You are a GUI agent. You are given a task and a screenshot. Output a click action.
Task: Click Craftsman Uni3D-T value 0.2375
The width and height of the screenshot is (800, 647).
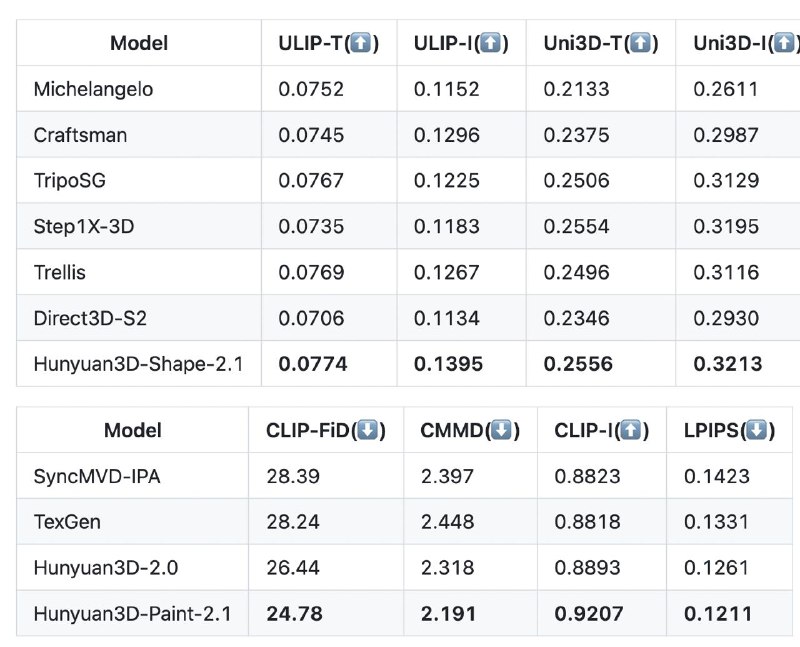click(x=577, y=135)
